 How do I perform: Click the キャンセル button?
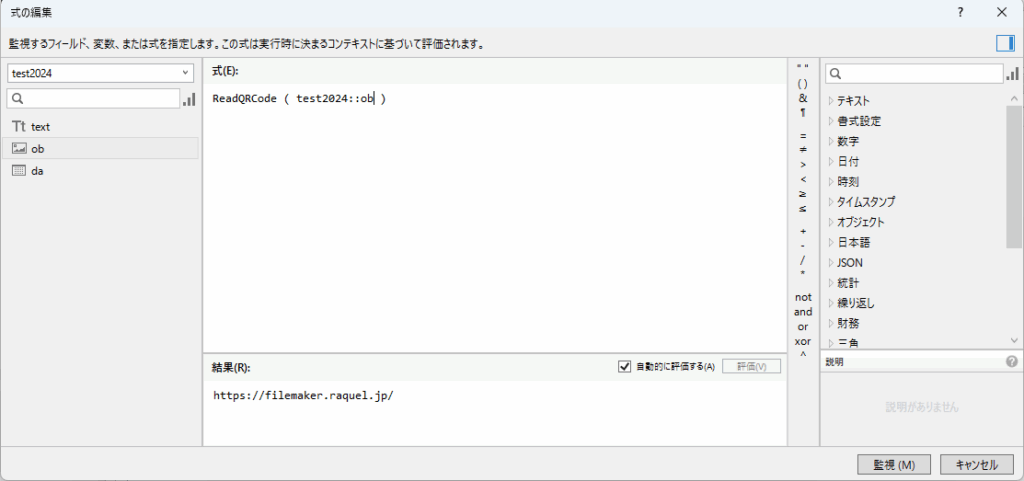977,464
